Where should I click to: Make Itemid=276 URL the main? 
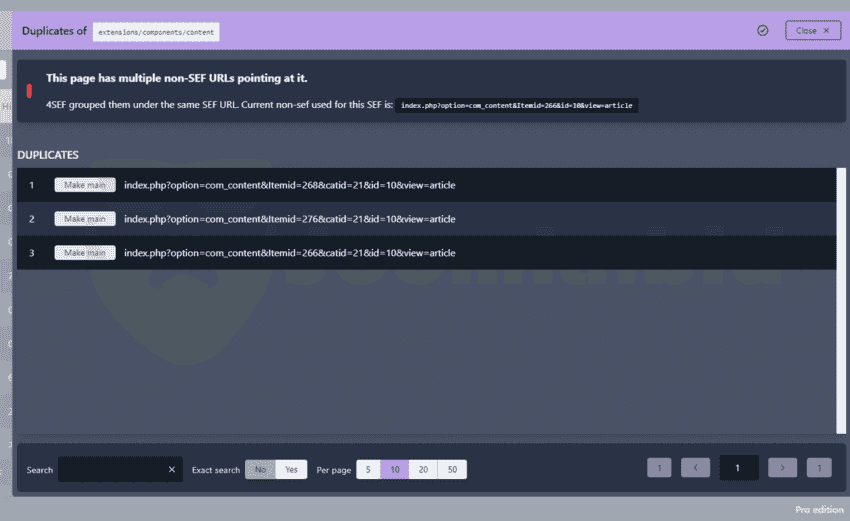pyautogui.click(x=85, y=219)
